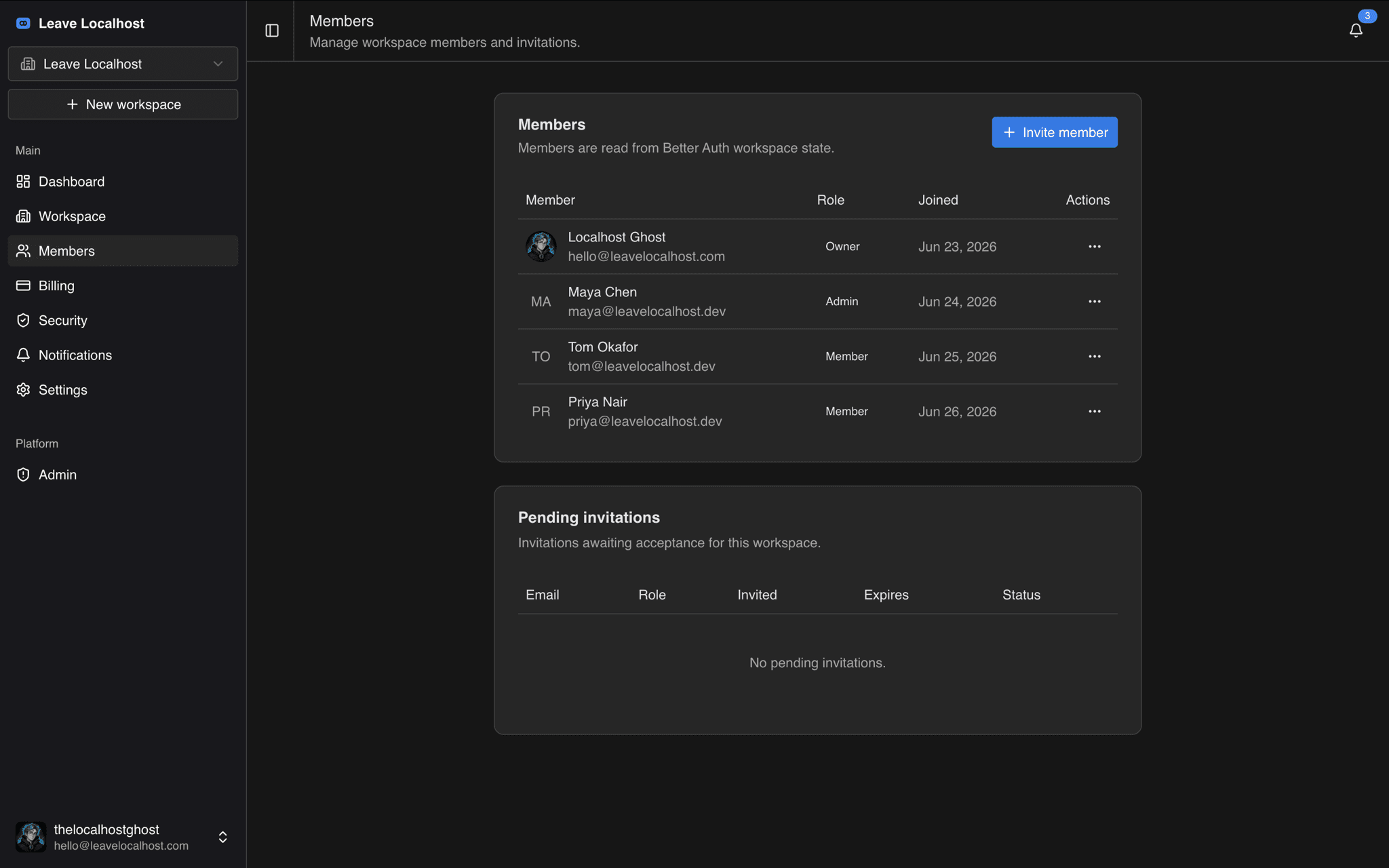Image resolution: width=1389 pixels, height=868 pixels.
Task: Click email maya@leavelocalhost.dev
Action: pos(647,311)
